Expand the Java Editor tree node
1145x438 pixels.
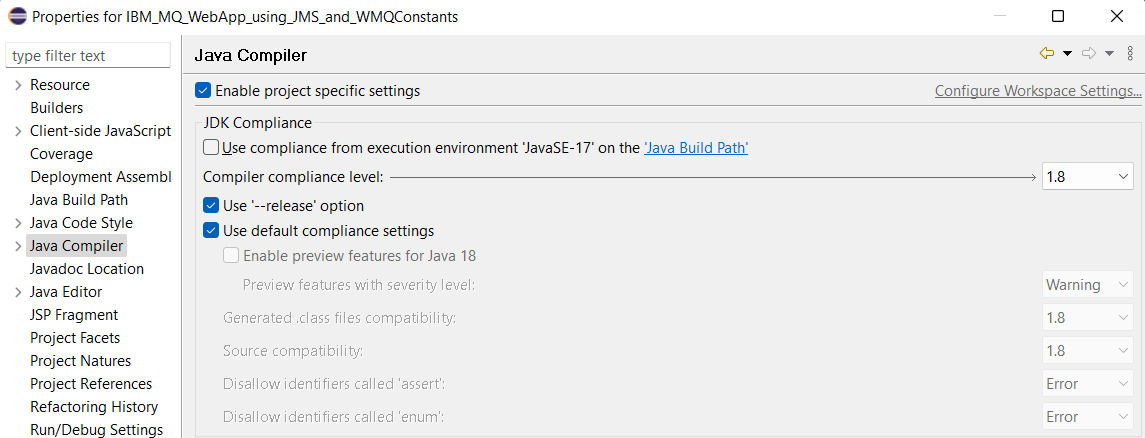pos(18,293)
